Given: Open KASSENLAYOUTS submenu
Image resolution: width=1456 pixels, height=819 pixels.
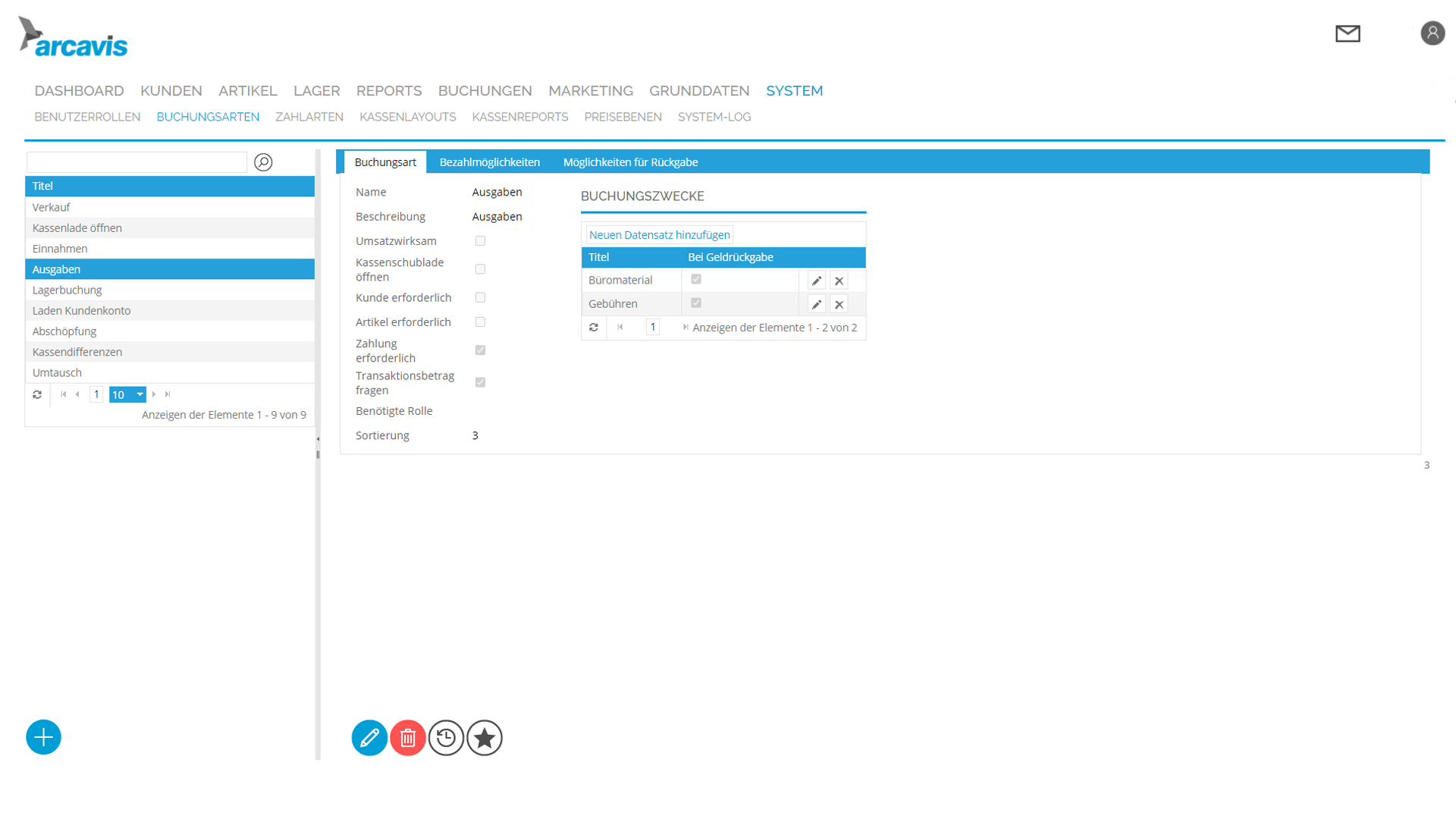Looking at the screenshot, I should 408,117.
